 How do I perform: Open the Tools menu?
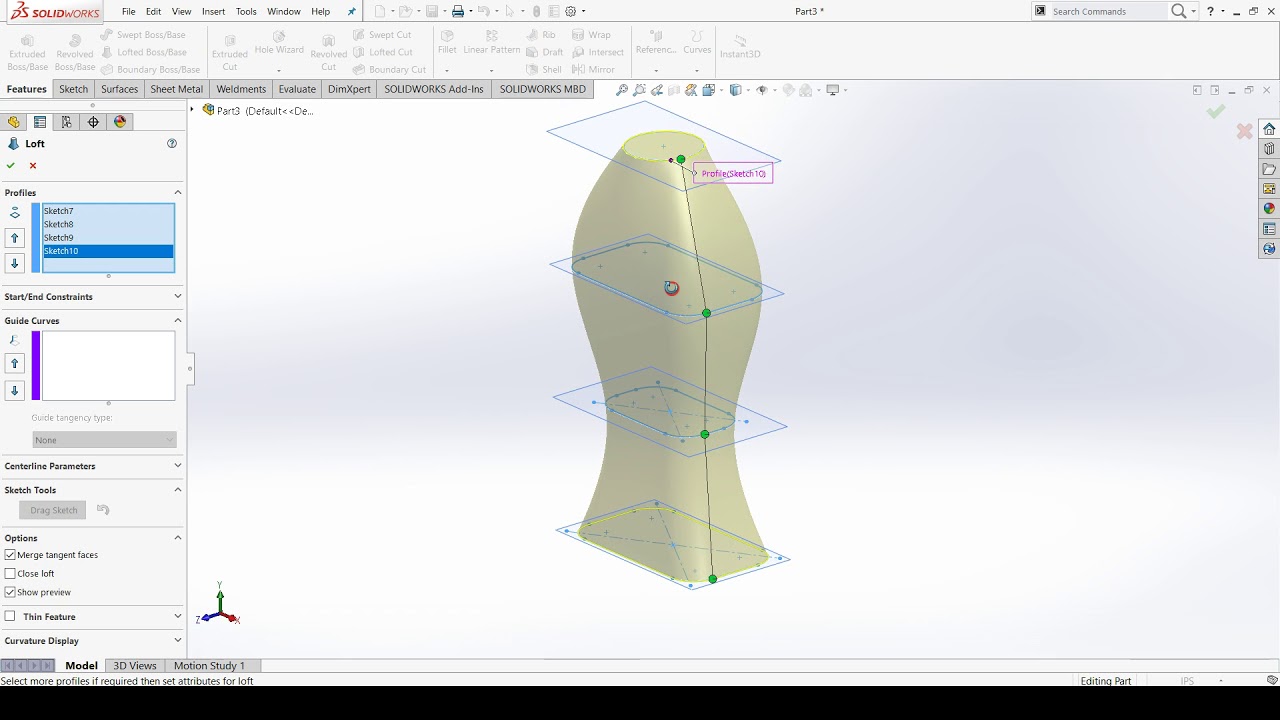pos(246,12)
